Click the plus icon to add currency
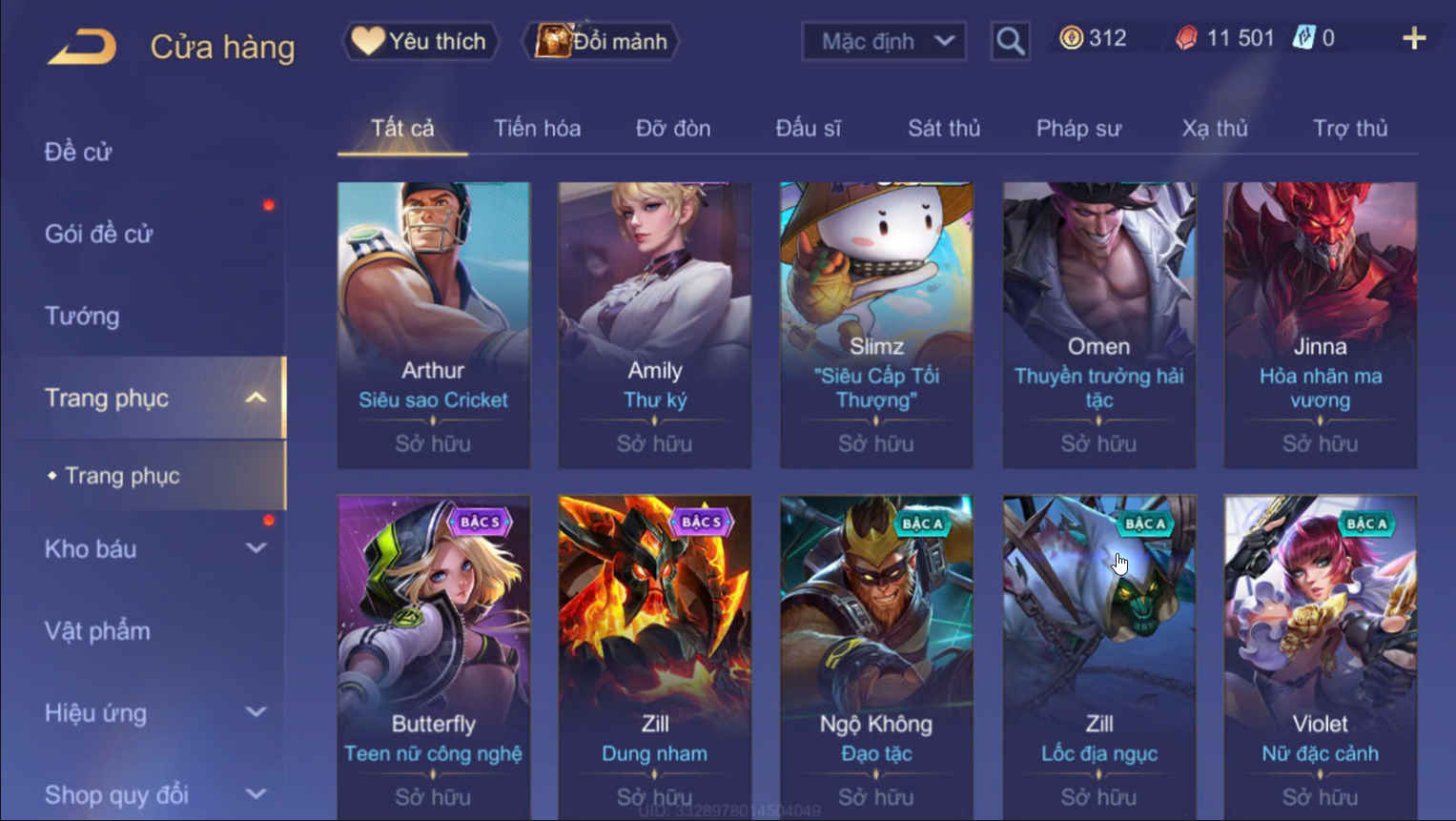 [1414, 39]
